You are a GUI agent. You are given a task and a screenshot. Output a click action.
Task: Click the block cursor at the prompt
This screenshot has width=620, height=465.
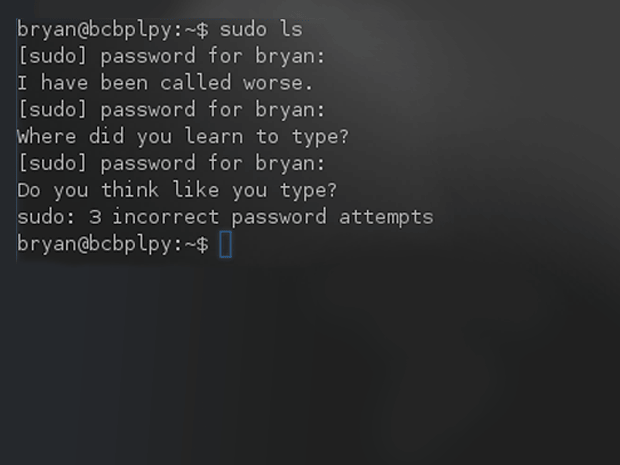pos(226,244)
